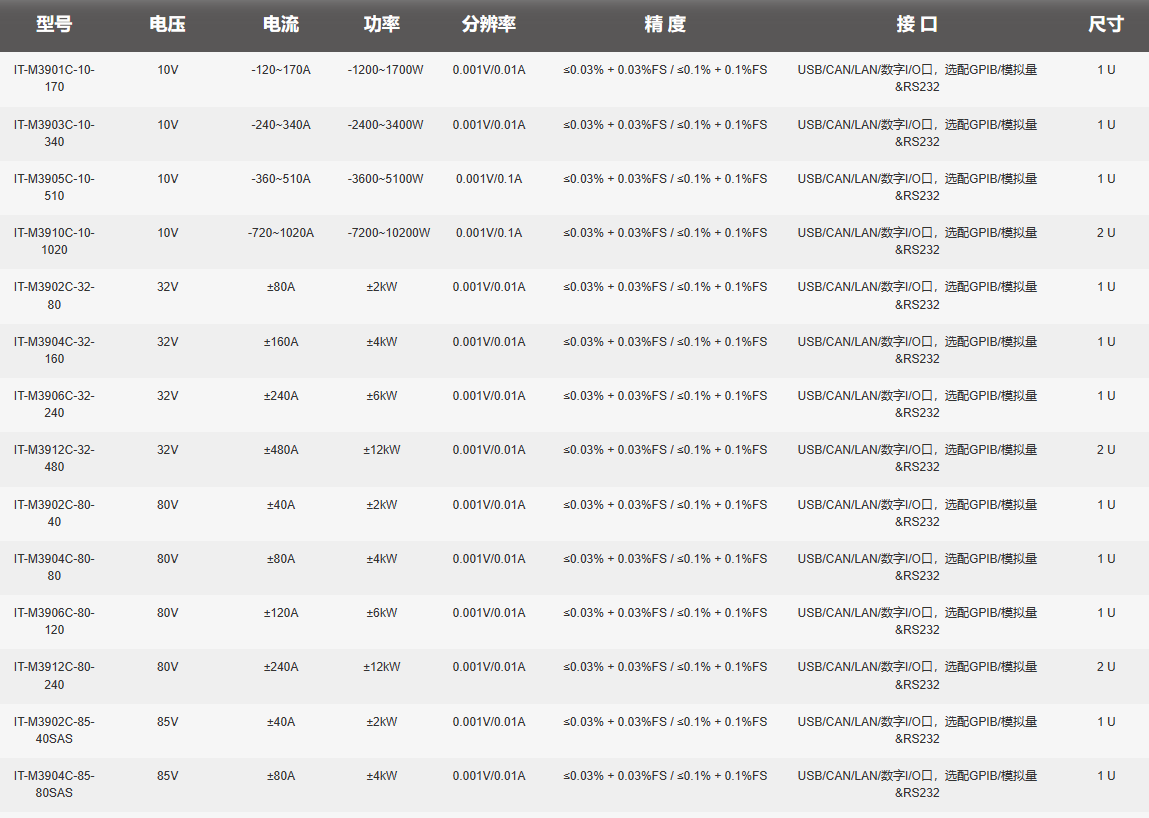1149x818 pixels.
Task: Click 0.001V/0.01A in IT-M3903C-10-340 row
Action: click(x=489, y=125)
